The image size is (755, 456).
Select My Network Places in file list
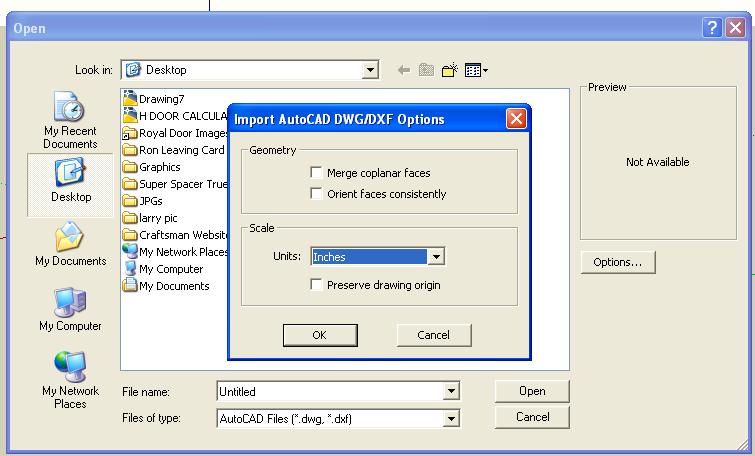175,252
